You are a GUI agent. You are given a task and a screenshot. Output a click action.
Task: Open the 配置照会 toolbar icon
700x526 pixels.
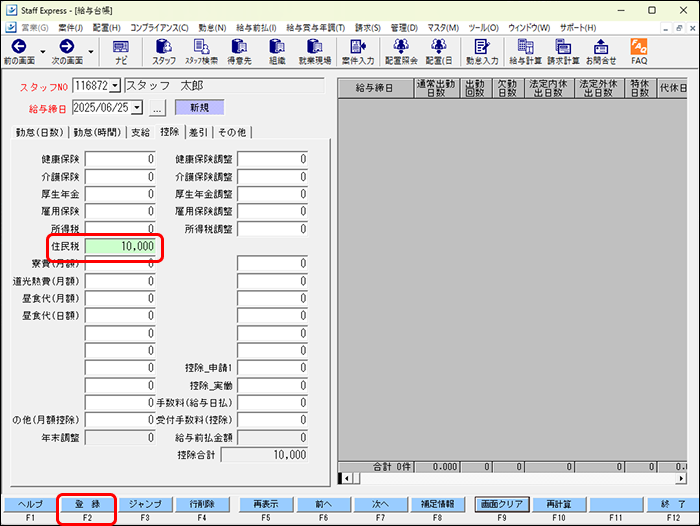(401, 52)
